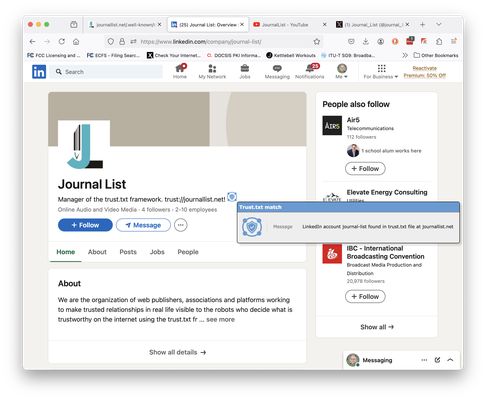This screenshot has width=486, height=400.
Task: Follow Air5 in People also follow
Action: [365, 169]
